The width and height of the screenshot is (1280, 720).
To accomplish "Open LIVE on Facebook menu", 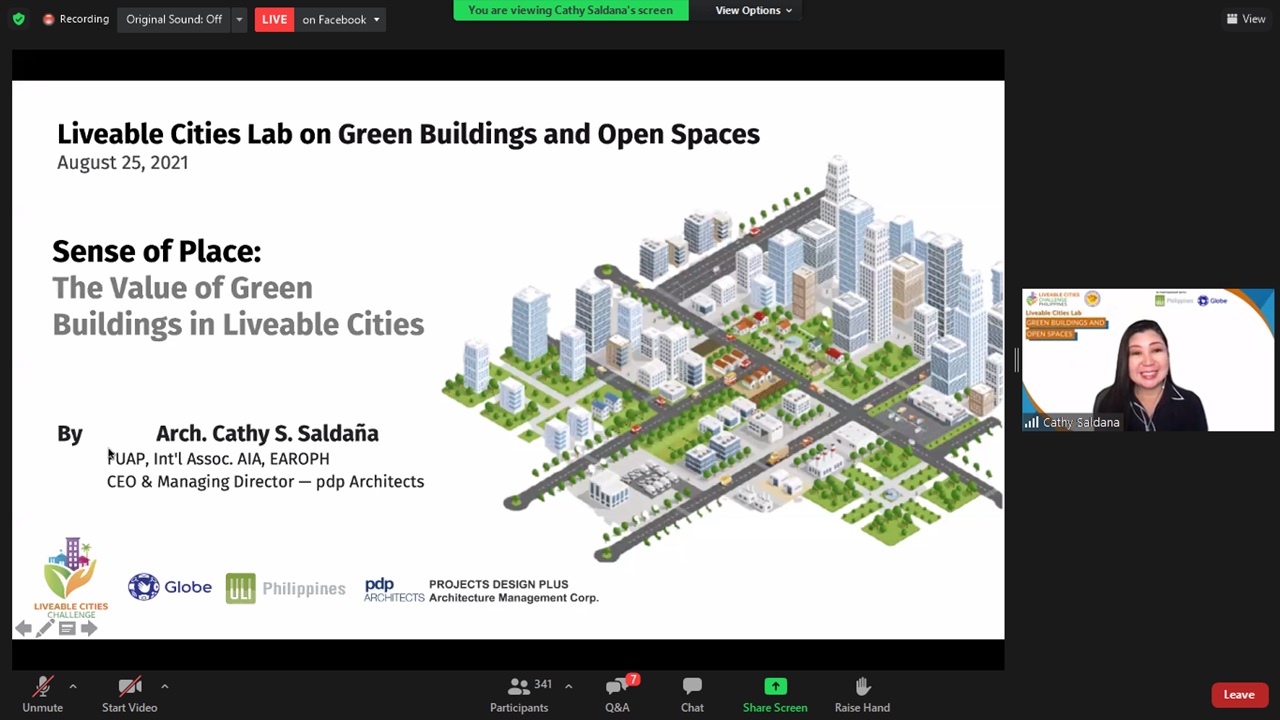I will [320, 19].
